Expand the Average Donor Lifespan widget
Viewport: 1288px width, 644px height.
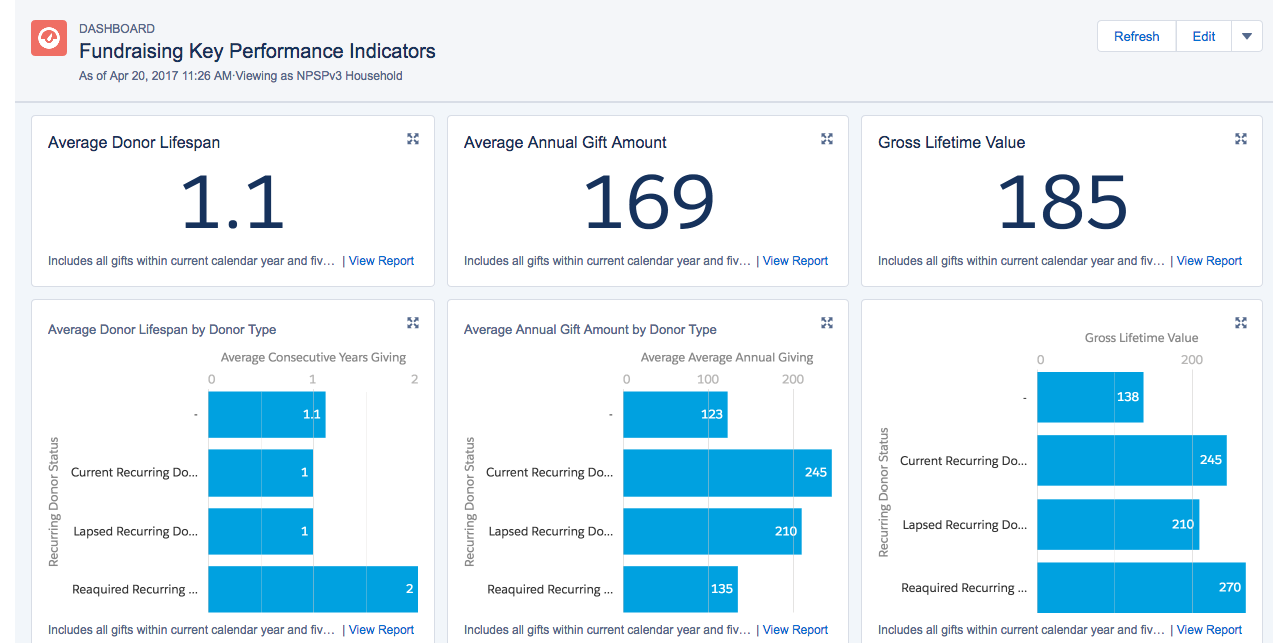click(413, 139)
